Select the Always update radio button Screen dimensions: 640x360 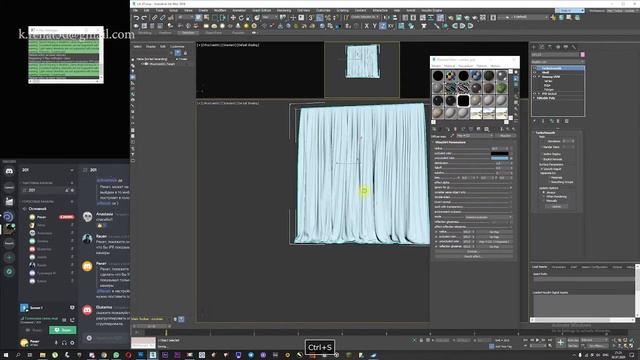tap(544, 192)
